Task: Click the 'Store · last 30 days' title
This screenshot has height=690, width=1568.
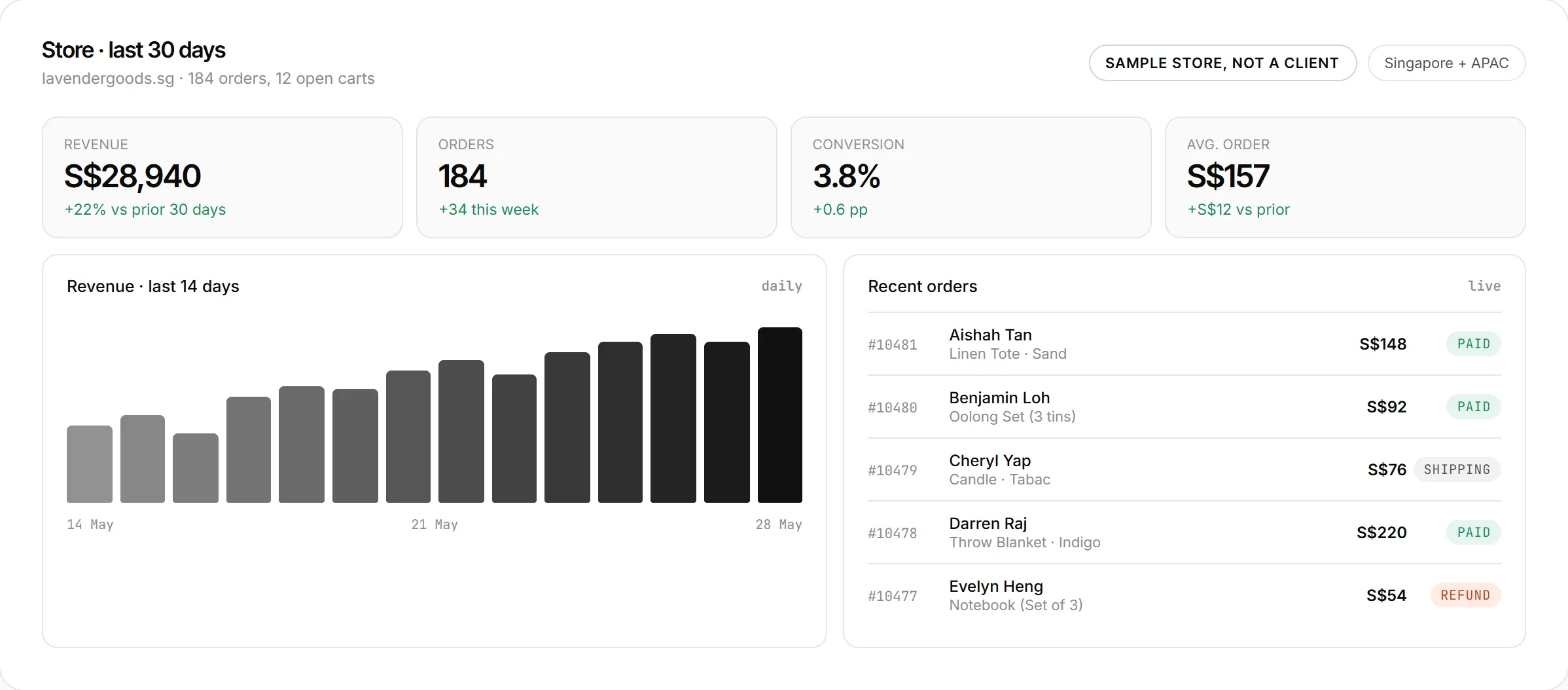Action: 134,50
